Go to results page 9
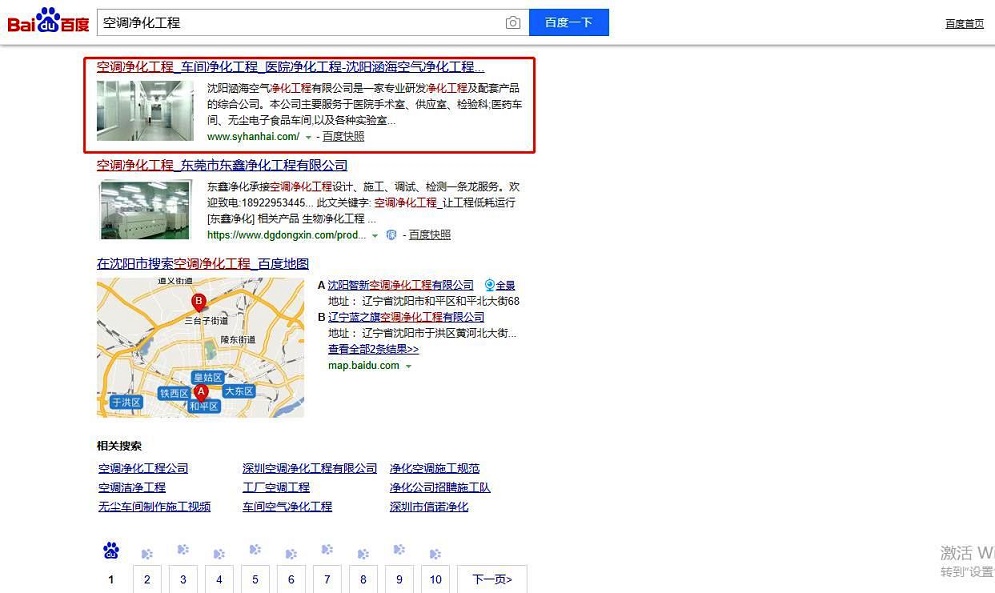995x593 pixels. click(399, 579)
